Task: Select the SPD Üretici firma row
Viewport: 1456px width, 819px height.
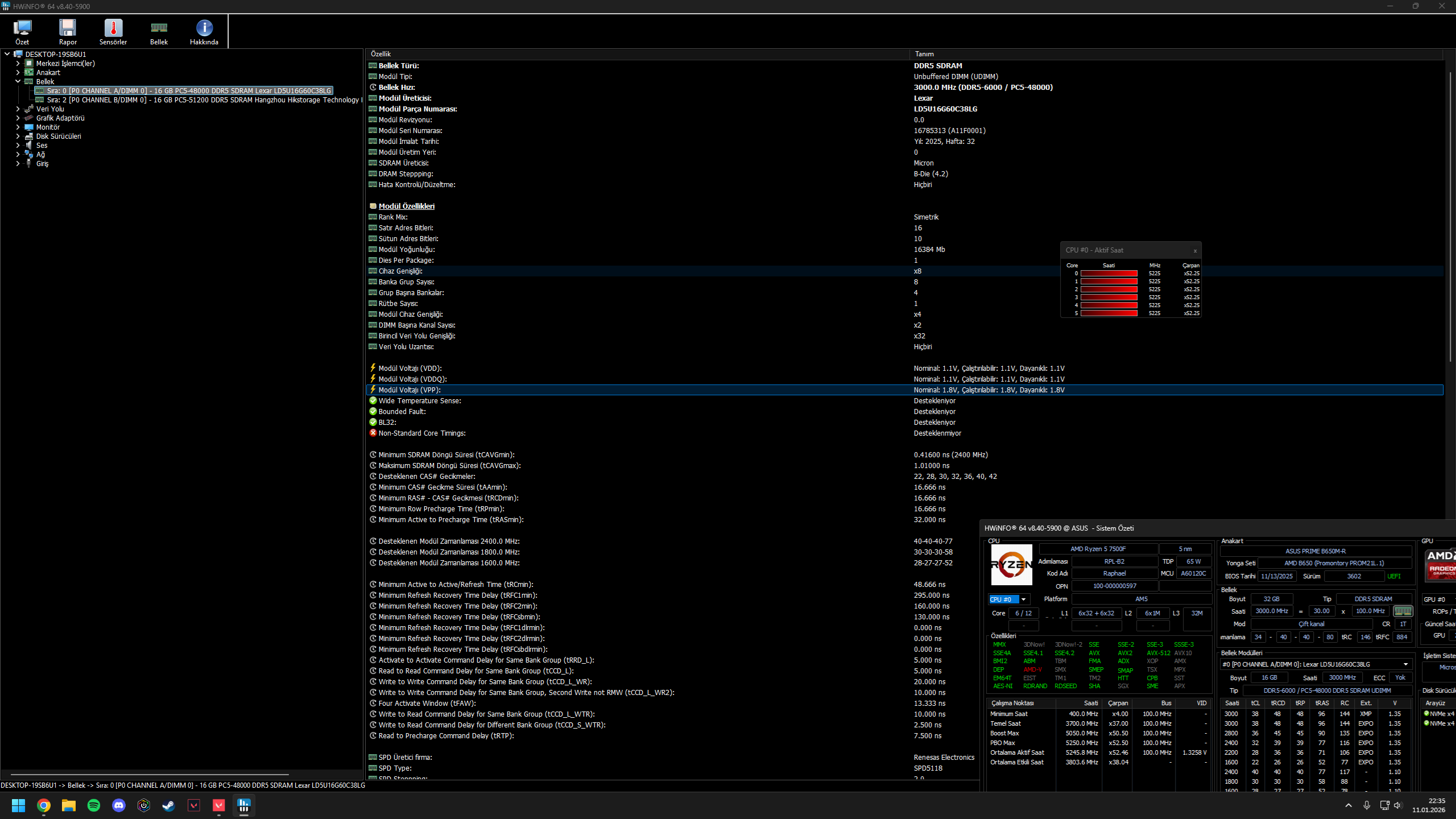Action: (672, 757)
